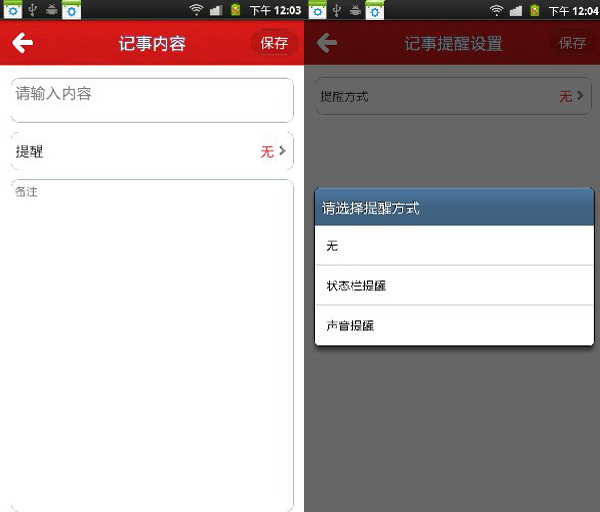Click the WiFi icon in left status bar
This screenshot has width=600, height=512.
click(x=196, y=10)
